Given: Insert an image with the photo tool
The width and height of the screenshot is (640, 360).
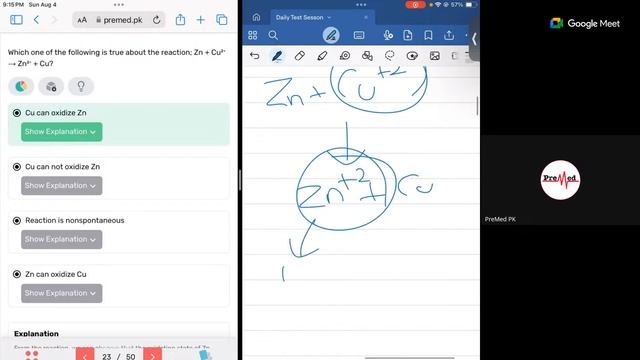Looking at the screenshot, I should pyautogui.click(x=435, y=56).
